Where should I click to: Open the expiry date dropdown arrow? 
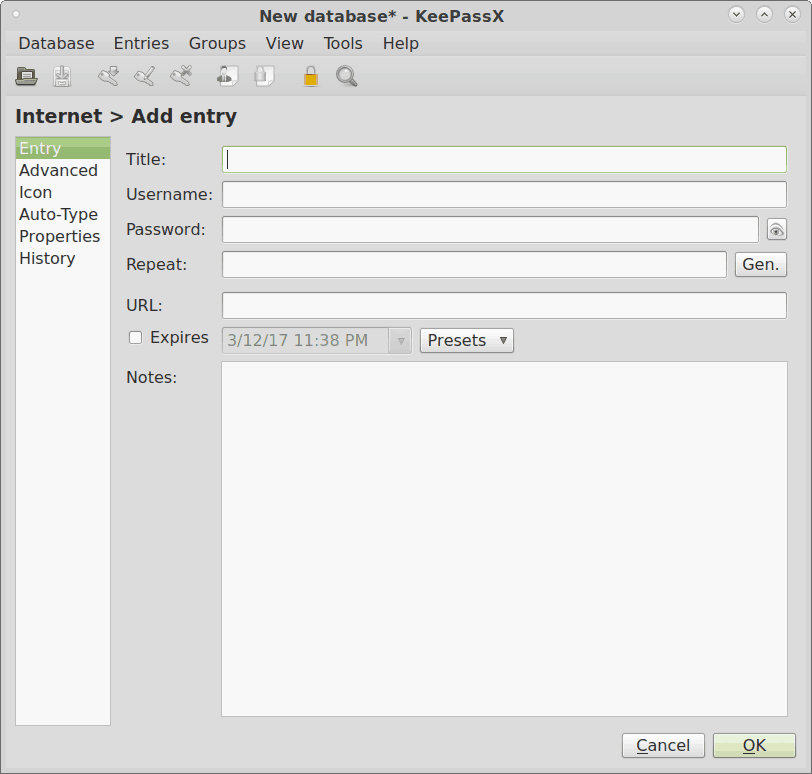pos(400,341)
